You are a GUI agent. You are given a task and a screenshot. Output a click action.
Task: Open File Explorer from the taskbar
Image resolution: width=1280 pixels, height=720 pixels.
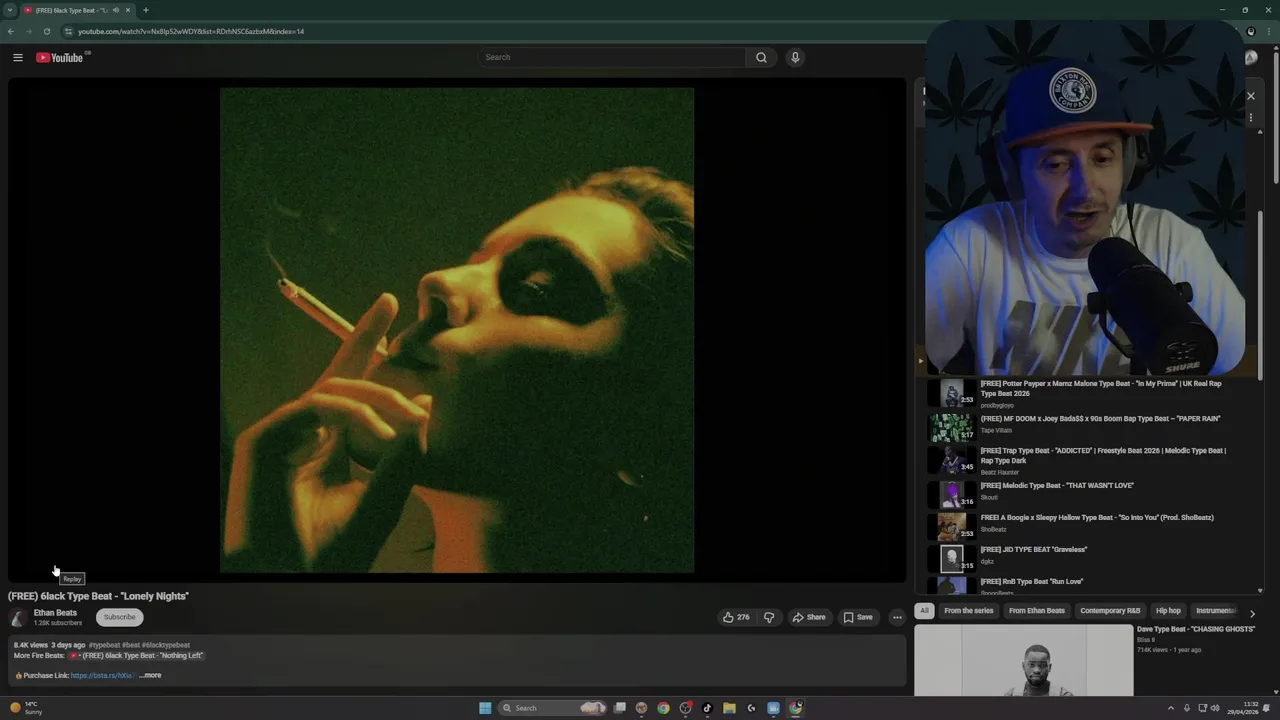tap(729, 708)
